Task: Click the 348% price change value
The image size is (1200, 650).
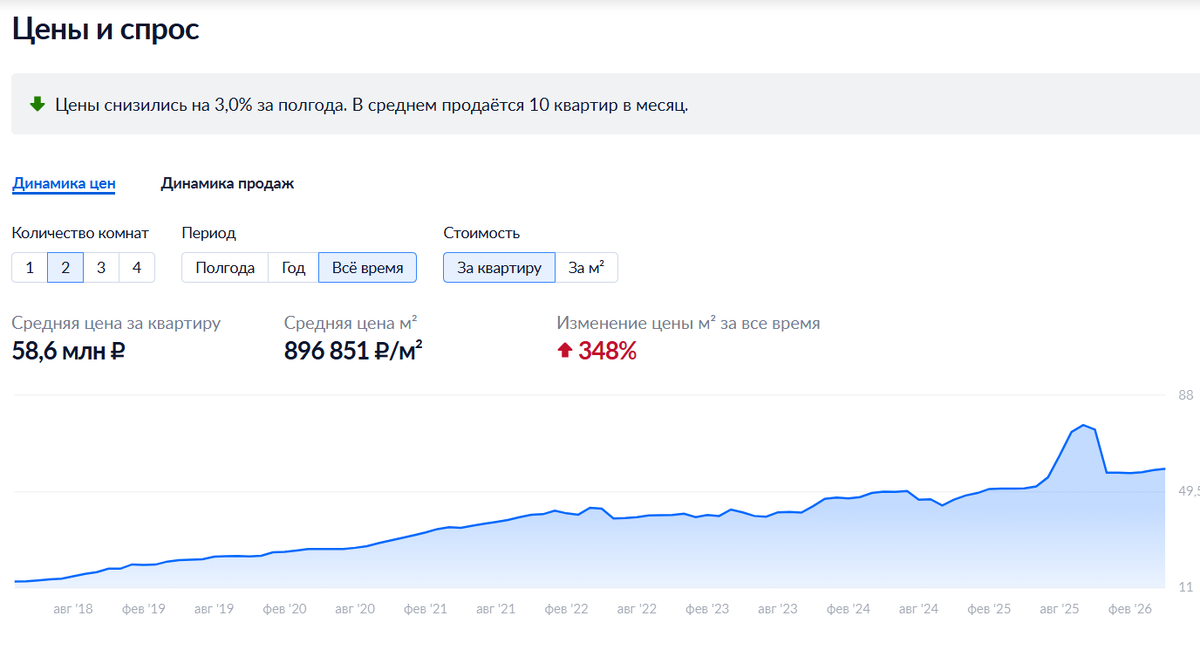Action: (x=607, y=351)
